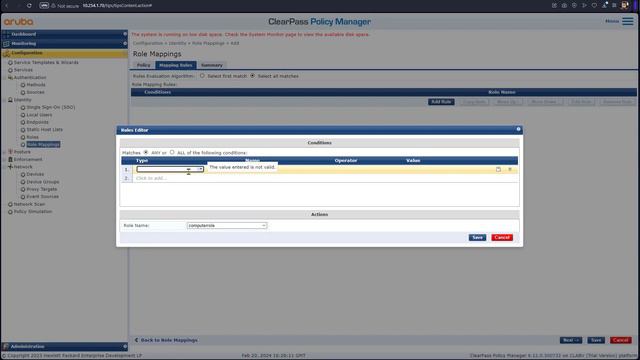This screenshot has width=640, height=360.
Task: Click the browser profile avatar
Action: click(624, 5)
